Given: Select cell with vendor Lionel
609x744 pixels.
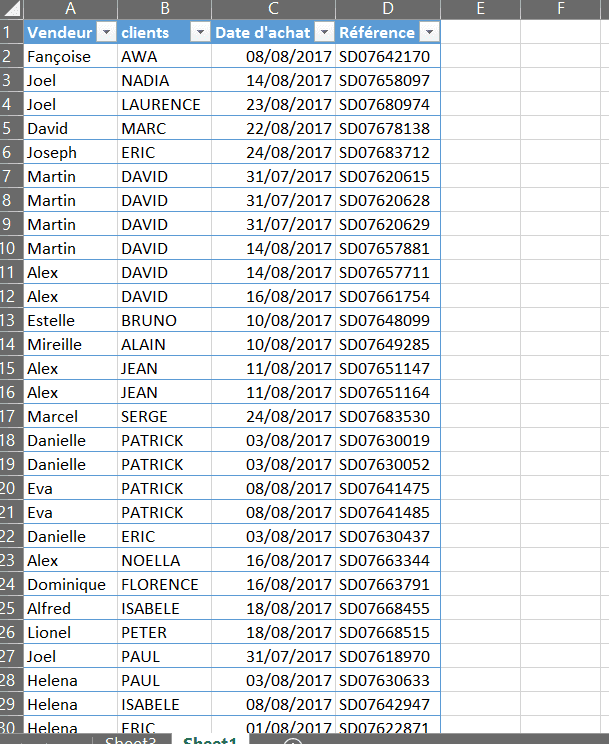Looking at the screenshot, I should coord(49,632).
